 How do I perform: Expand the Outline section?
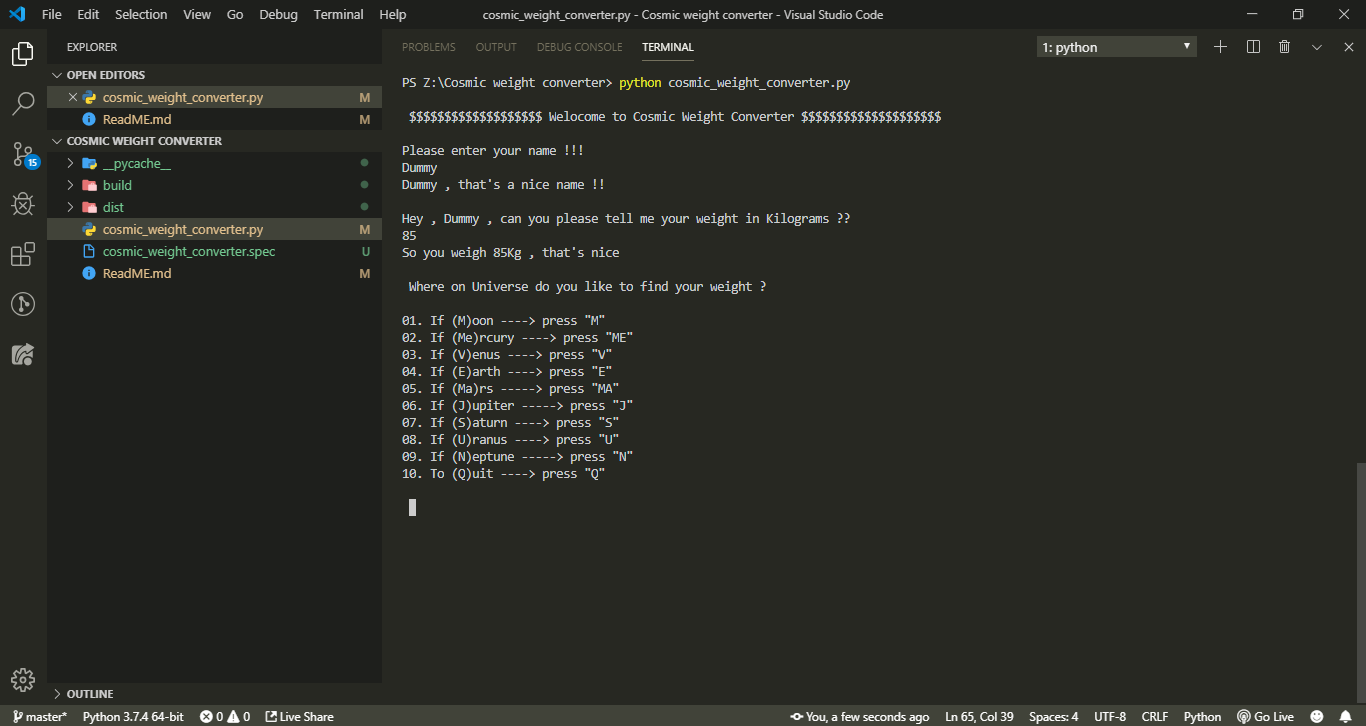coord(89,694)
